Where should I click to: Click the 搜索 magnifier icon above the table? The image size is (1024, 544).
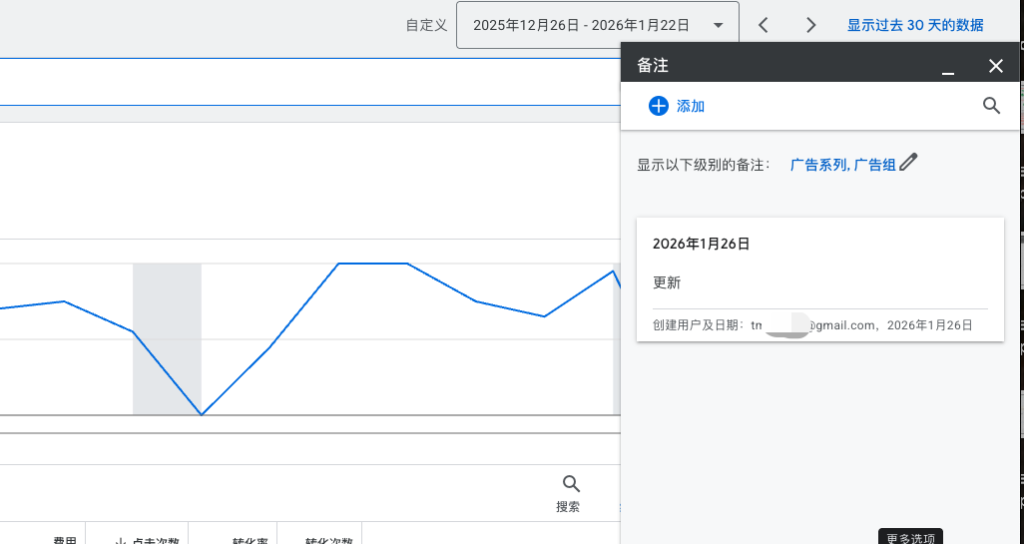(571, 485)
